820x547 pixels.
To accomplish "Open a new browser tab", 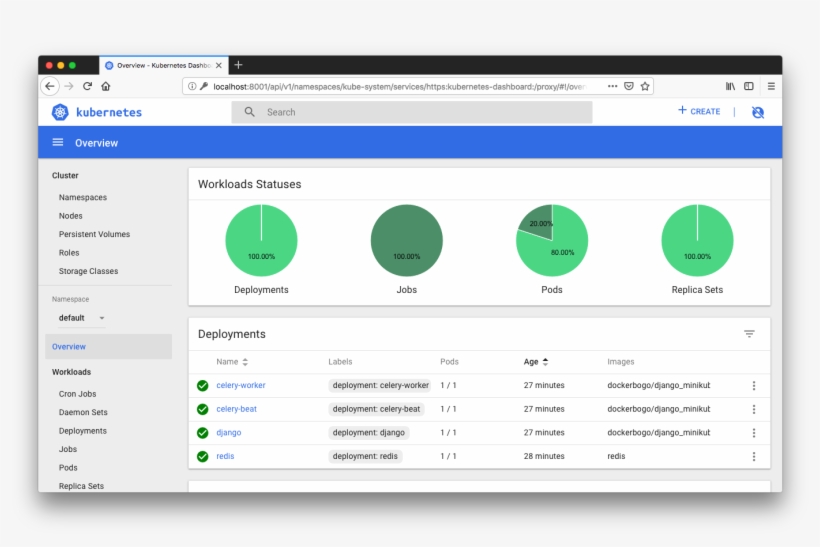I will pyautogui.click(x=238, y=65).
